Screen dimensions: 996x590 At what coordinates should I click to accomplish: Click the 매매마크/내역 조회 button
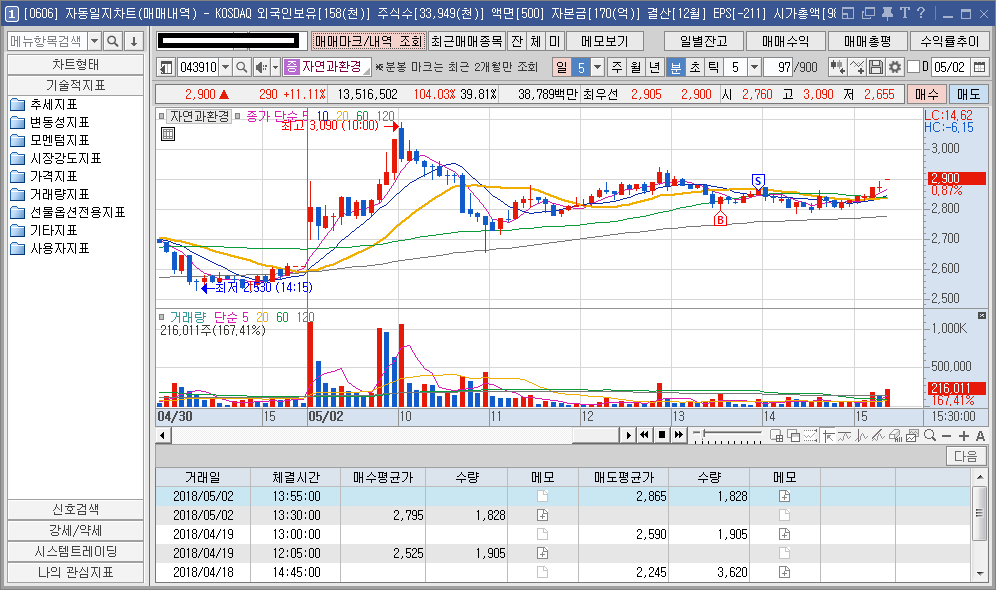[368, 41]
